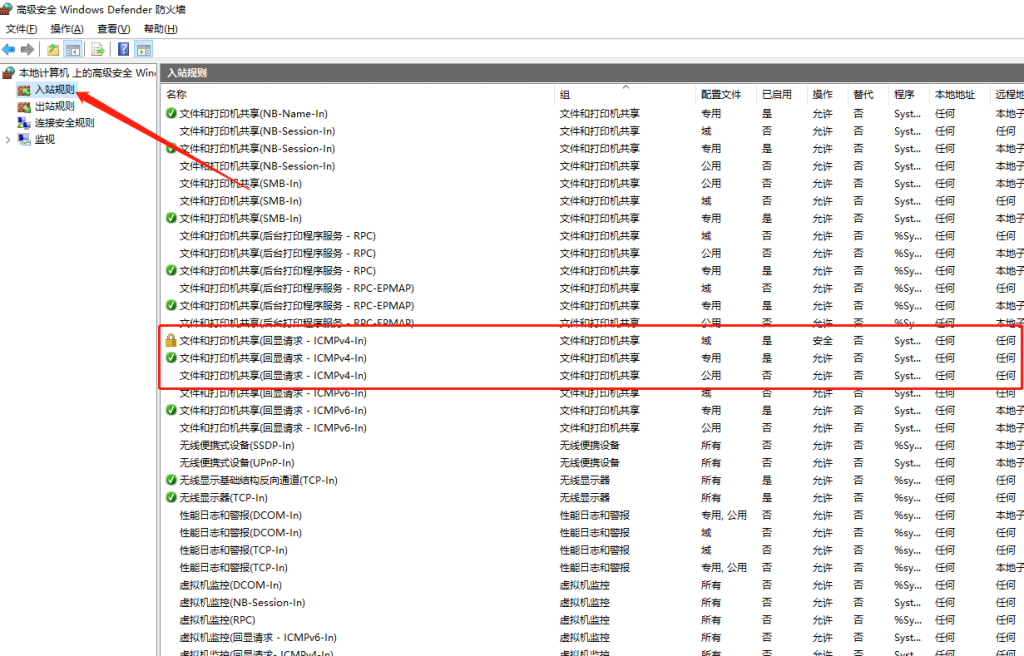1024x656 pixels.
Task: Click the 出站规则 tree icon
Action: tap(24, 107)
